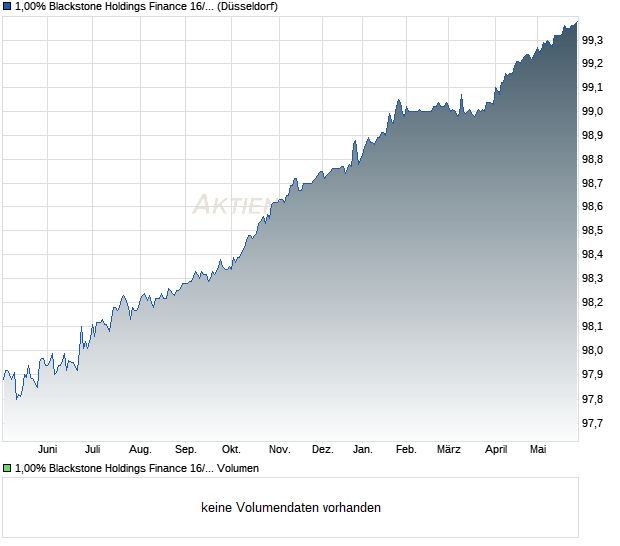
Task: Select the März month label on axis
Action: point(449,450)
